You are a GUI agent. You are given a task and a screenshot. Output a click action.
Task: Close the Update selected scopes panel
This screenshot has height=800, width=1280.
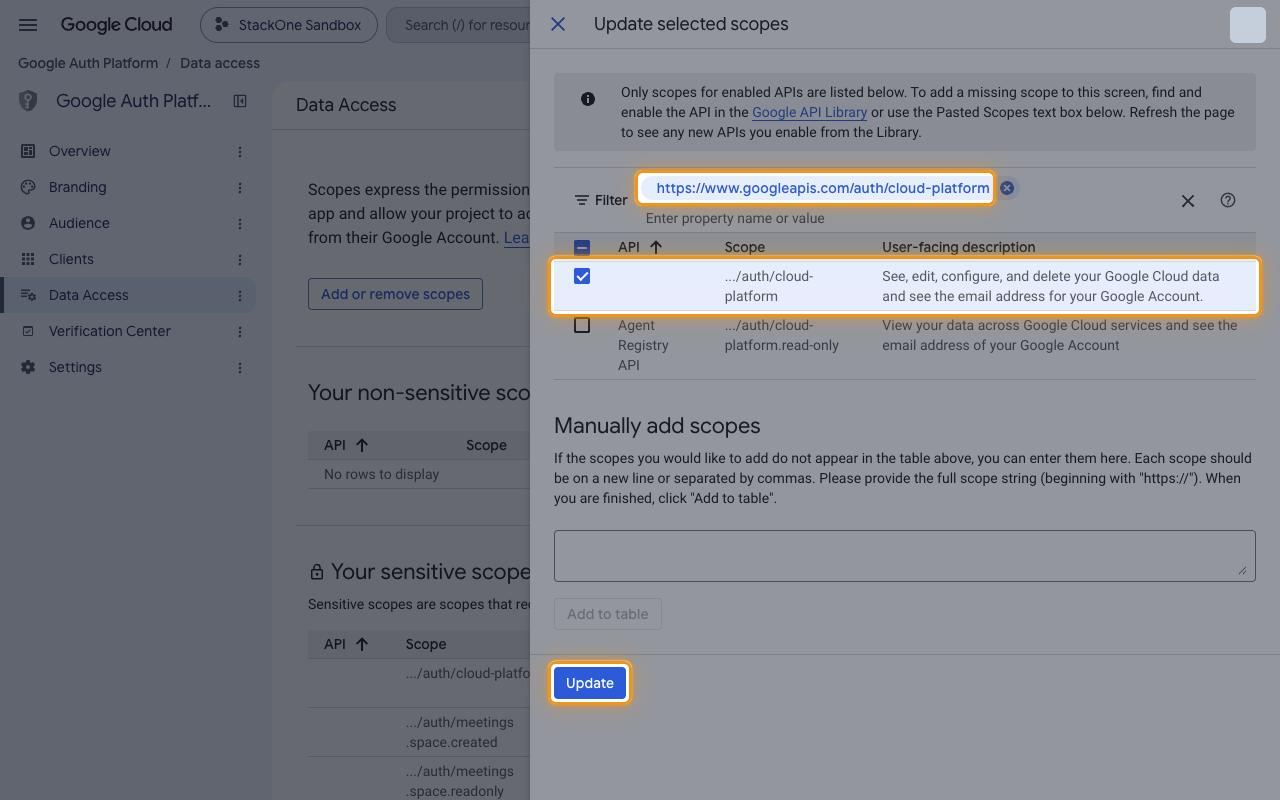558,24
